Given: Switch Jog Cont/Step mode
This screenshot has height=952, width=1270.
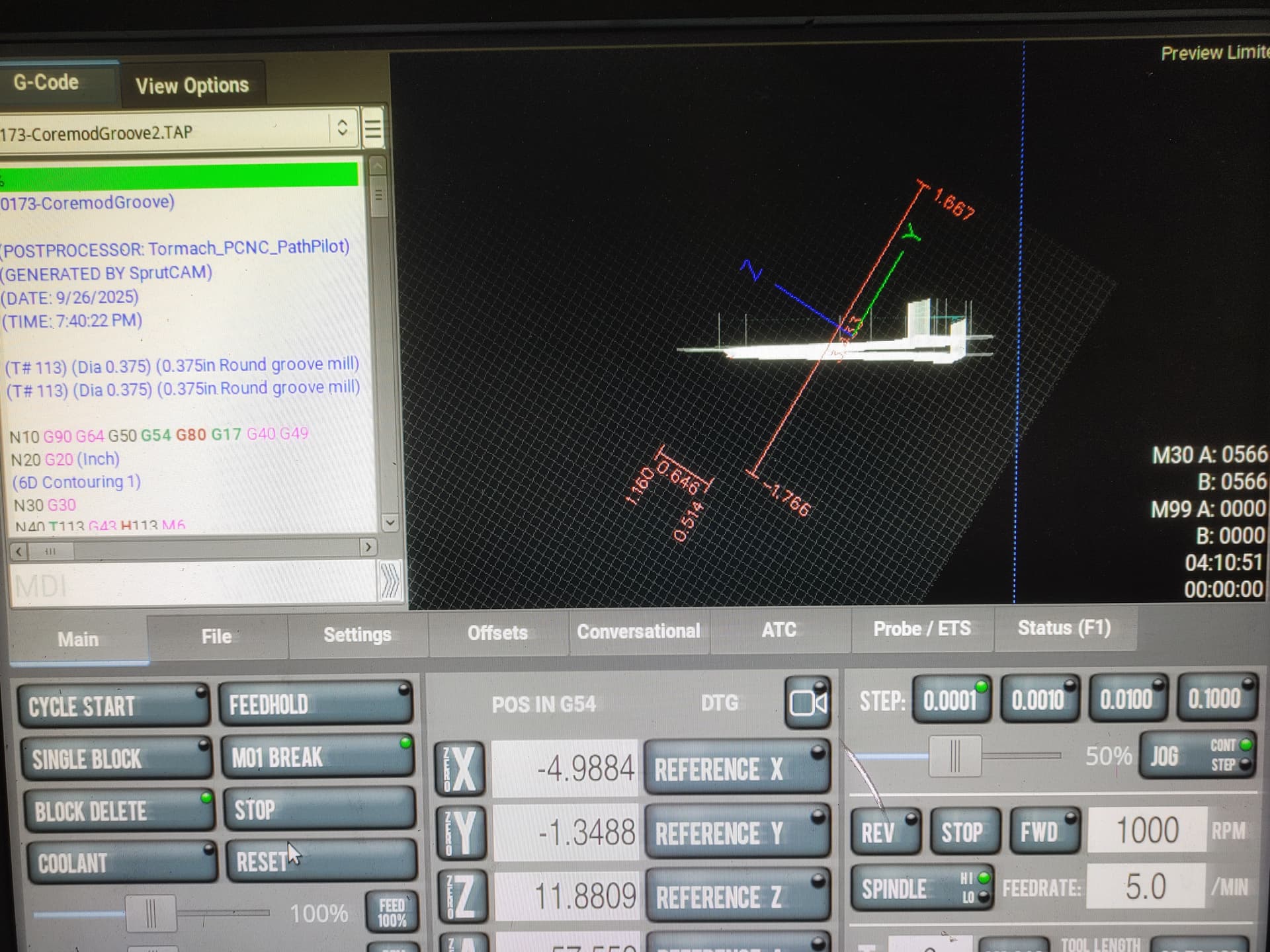Looking at the screenshot, I should (1197, 756).
